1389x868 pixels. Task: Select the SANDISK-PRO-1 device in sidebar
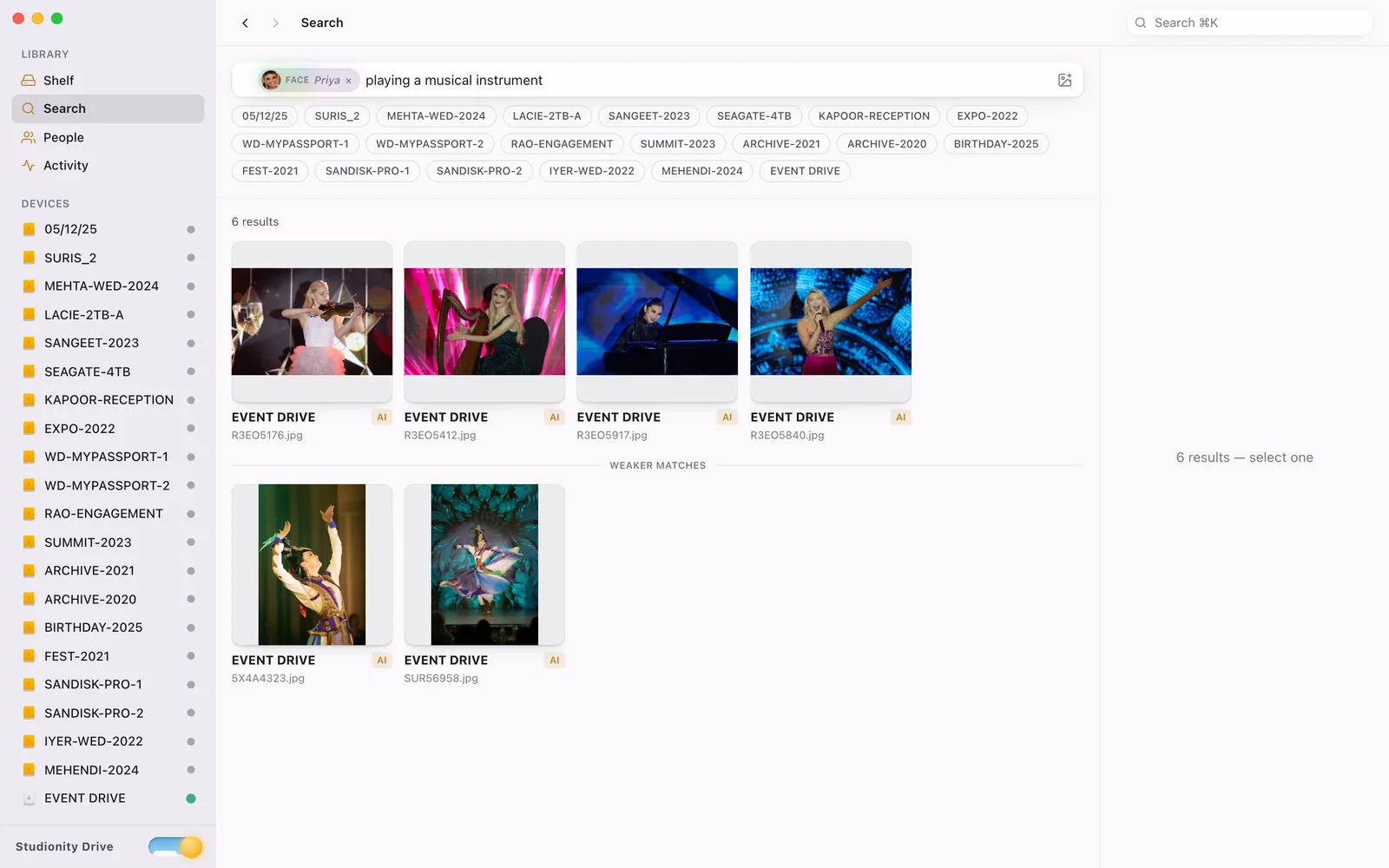tap(108, 684)
